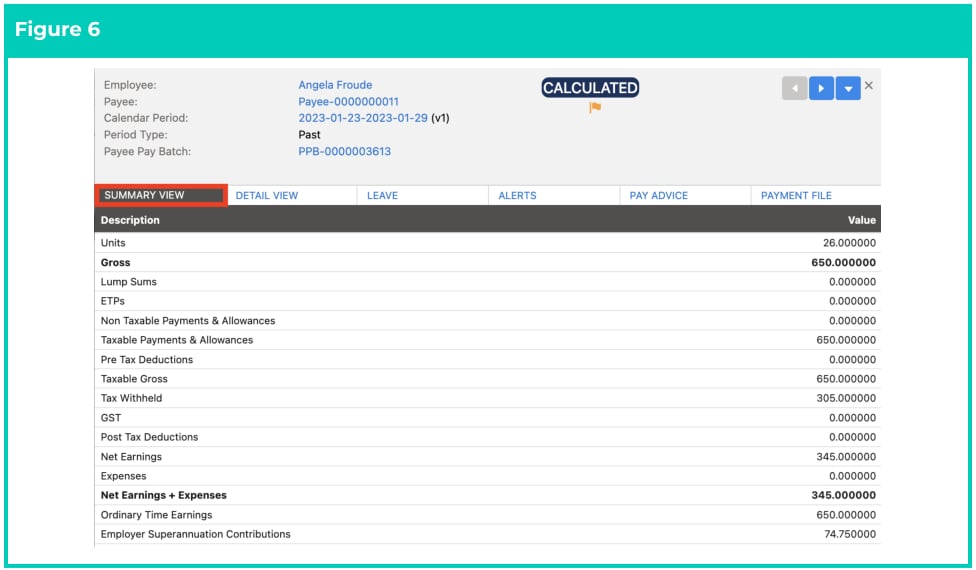Viewport: 976px width, 570px height.
Task: Open employee Angela Froude link
Action: click(335, 85)
